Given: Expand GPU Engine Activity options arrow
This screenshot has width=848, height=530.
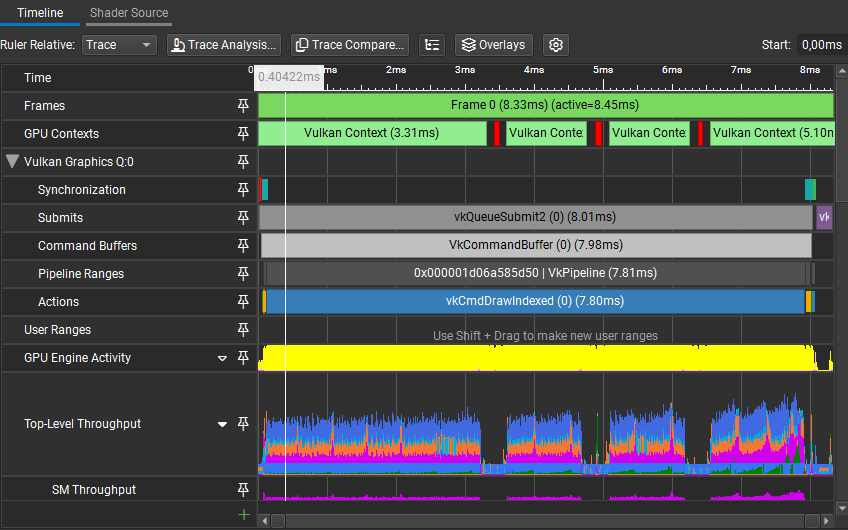Looking at the screenshot, I should click(x=223, y=358).
